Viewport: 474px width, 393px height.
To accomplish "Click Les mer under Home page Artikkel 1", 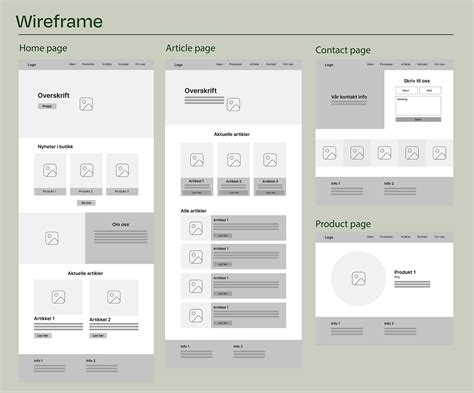I will (43, 336).
